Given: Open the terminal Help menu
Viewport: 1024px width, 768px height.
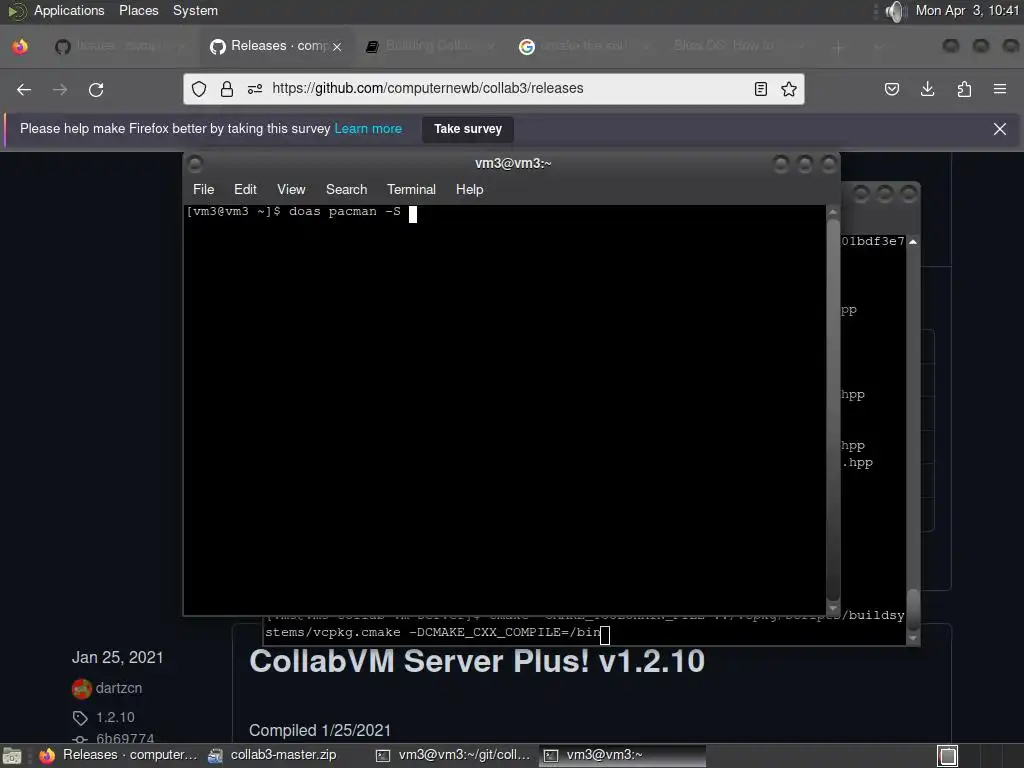Looking at the screenshot, I should click(x=469, y=189).
